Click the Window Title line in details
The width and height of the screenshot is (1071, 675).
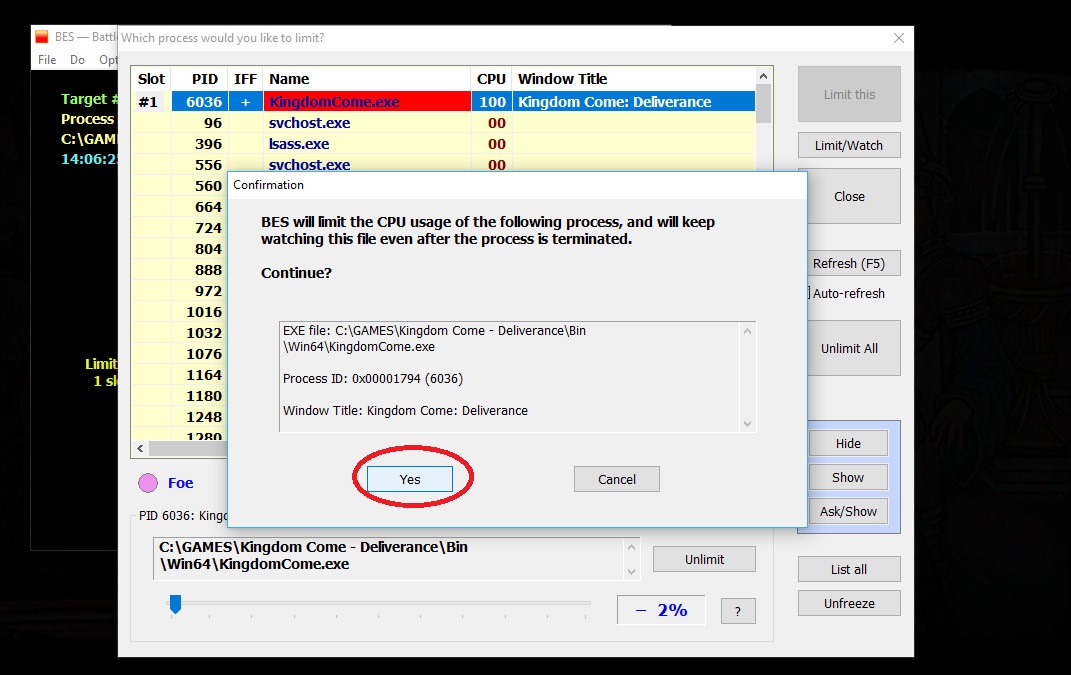click(405, 411)
